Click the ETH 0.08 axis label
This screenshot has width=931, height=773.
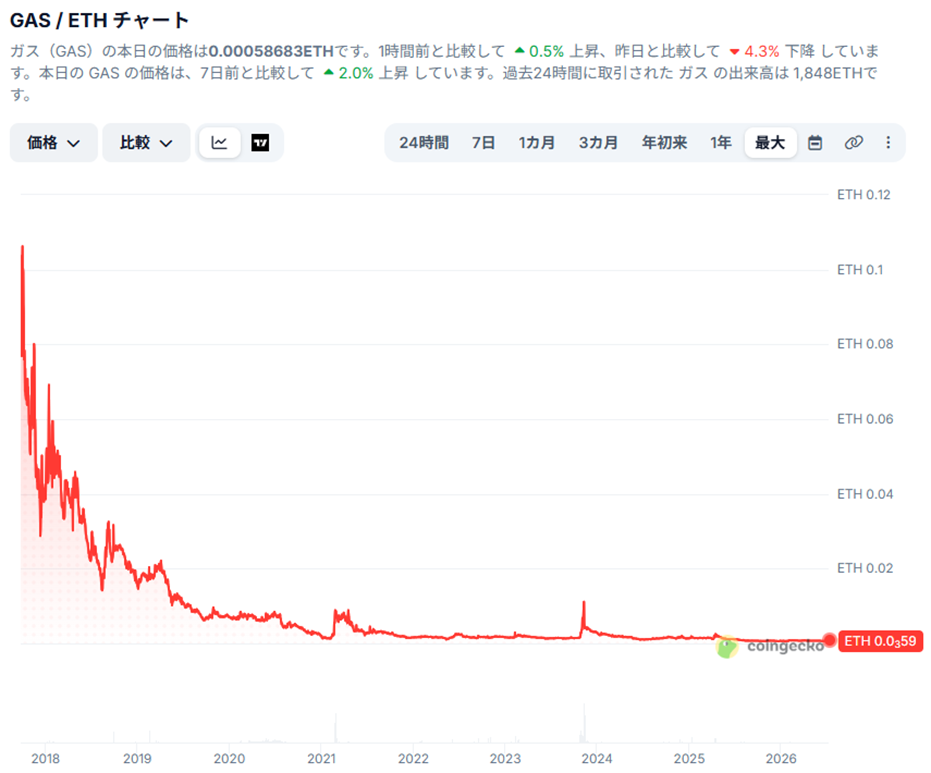coord(865,344)
